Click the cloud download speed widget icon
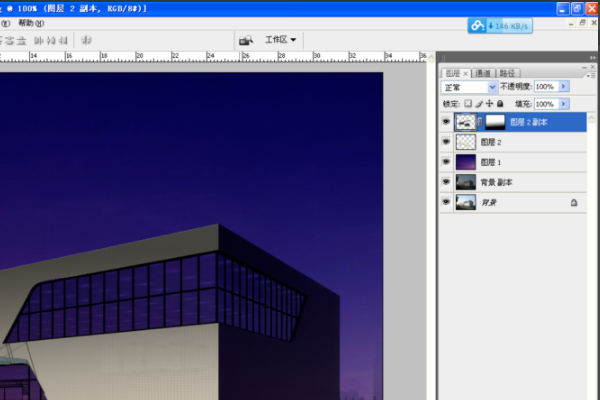Image resolution: width=600 pixels, height=400 pixels. tap(478, 26)
